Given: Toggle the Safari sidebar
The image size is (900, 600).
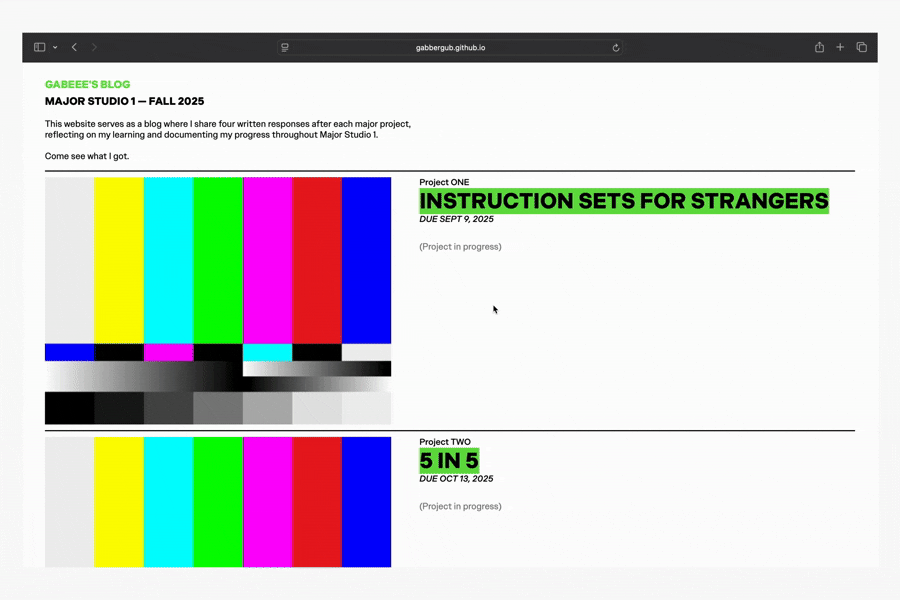Looking at the screenshot, I should tap(40, 47).
